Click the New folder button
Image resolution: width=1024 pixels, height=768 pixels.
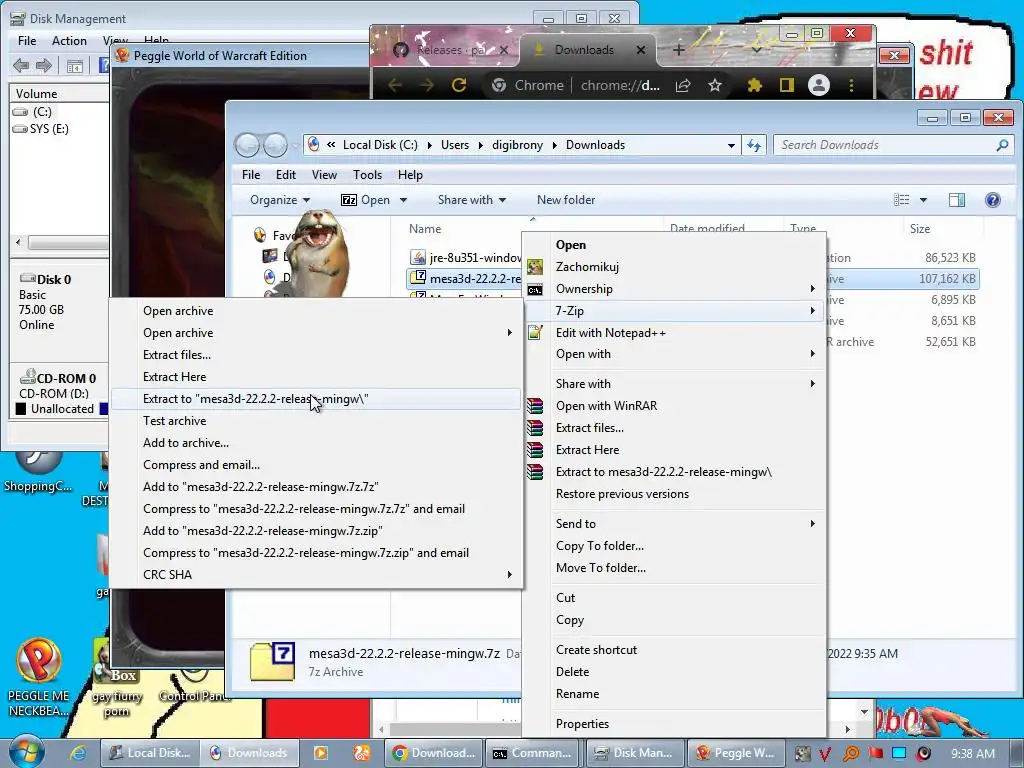(566, 200)
